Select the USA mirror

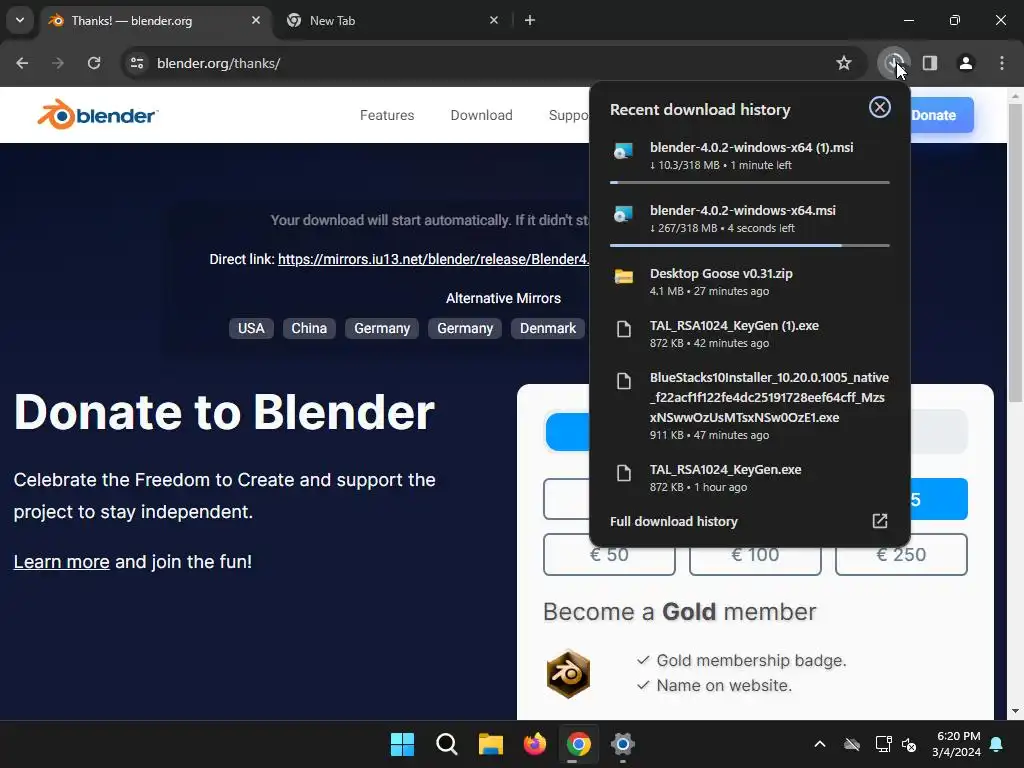coord(251,328)
